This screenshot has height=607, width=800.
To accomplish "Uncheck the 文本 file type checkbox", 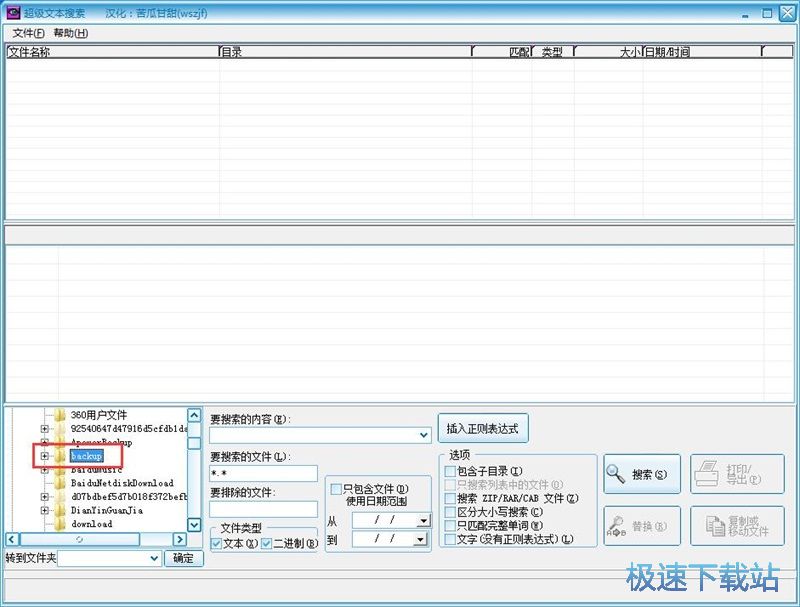I will click(x=216, y=544).
